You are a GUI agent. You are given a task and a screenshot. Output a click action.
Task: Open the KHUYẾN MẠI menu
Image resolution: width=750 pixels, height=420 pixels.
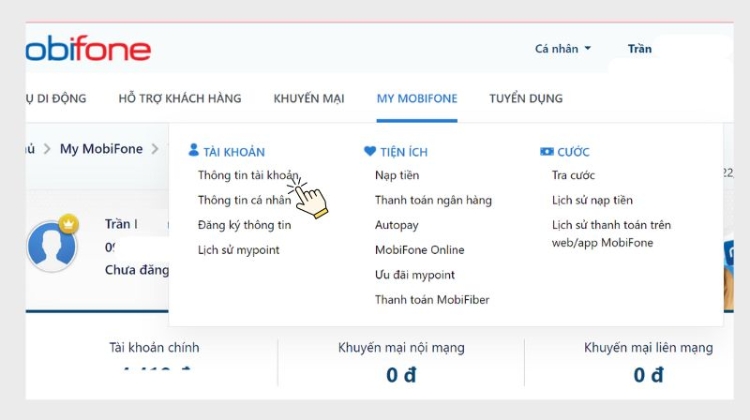(309, 99)
